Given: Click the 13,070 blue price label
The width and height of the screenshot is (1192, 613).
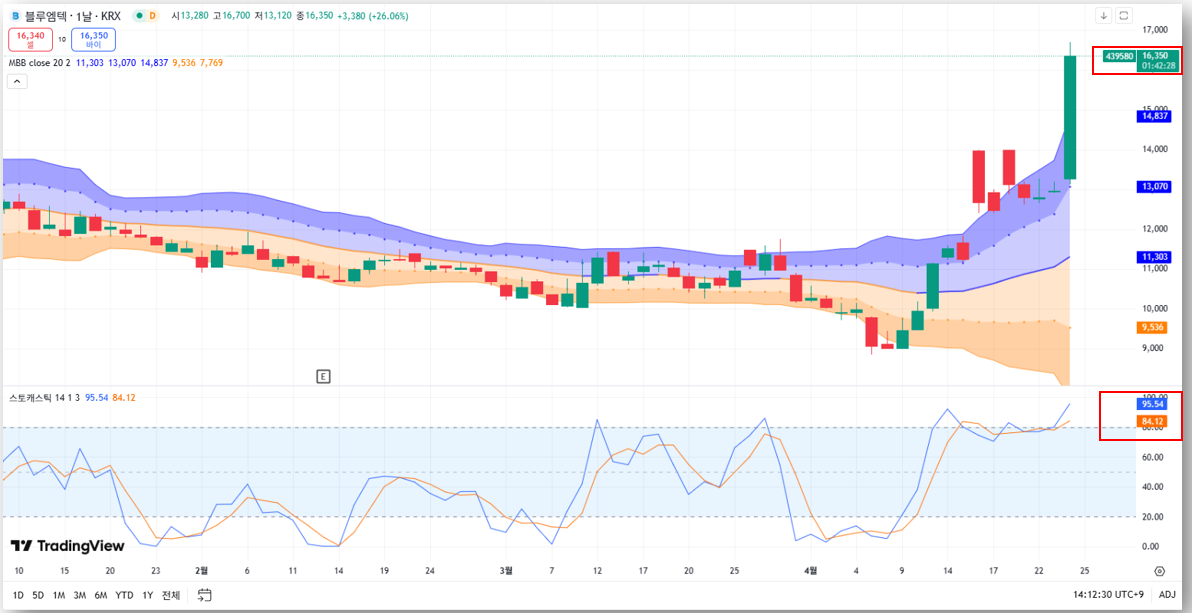Looking at the screenshot, I should [x=1154, y=186].
